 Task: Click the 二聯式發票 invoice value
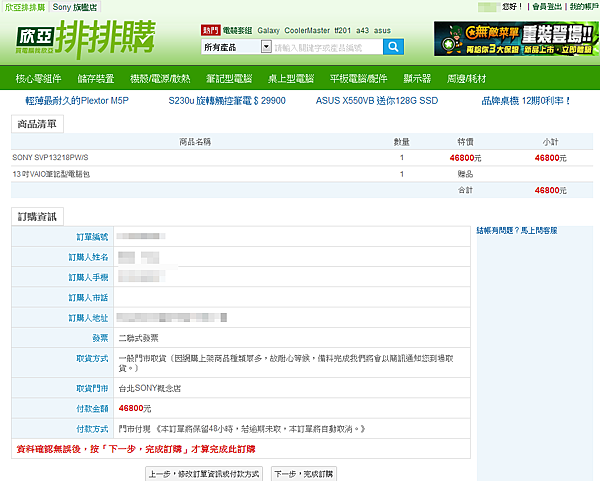pos(138,338)
